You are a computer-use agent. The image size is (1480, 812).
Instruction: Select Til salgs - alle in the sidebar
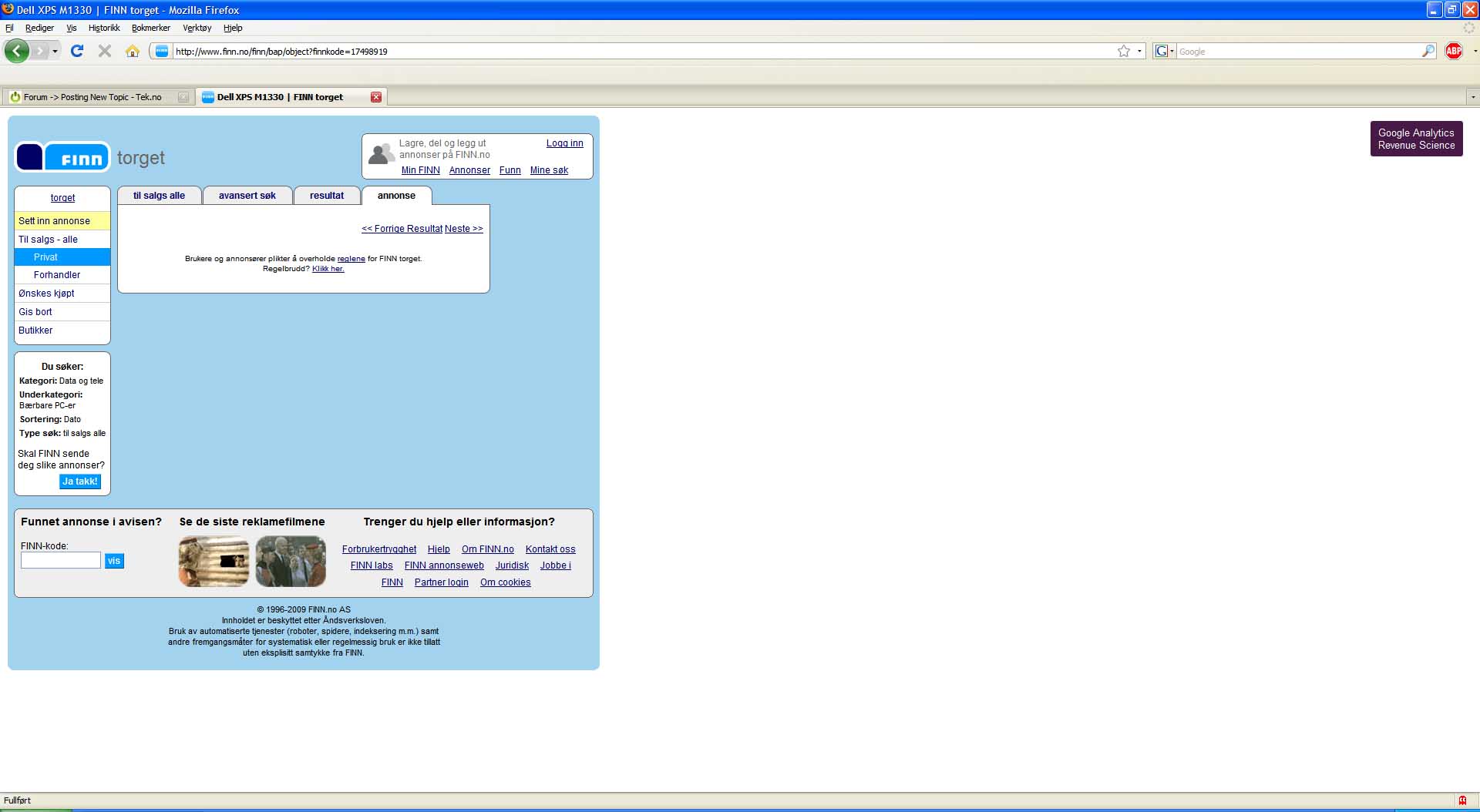click(62, 240)
